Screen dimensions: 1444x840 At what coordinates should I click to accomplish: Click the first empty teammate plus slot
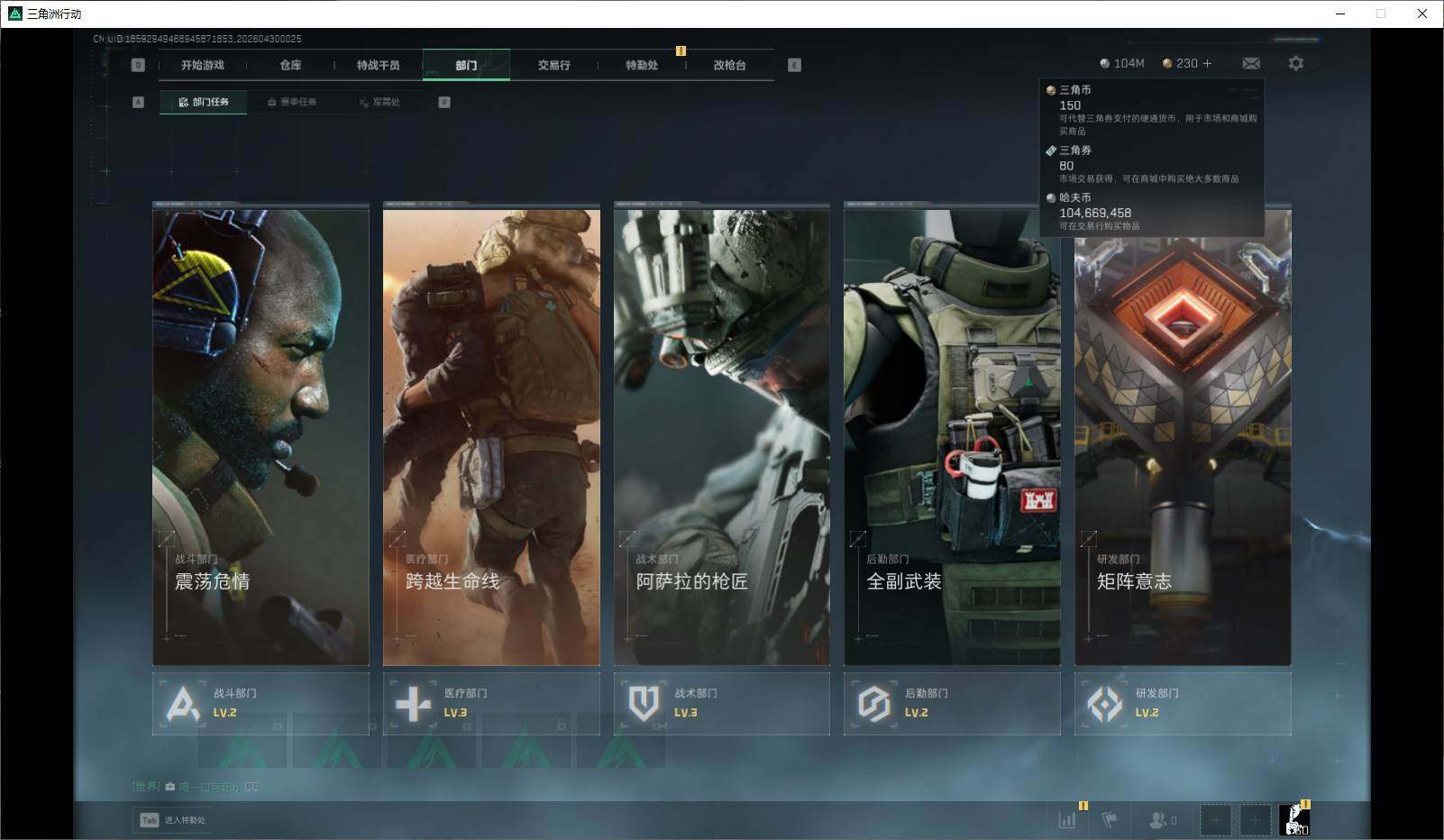[1215, 820]
